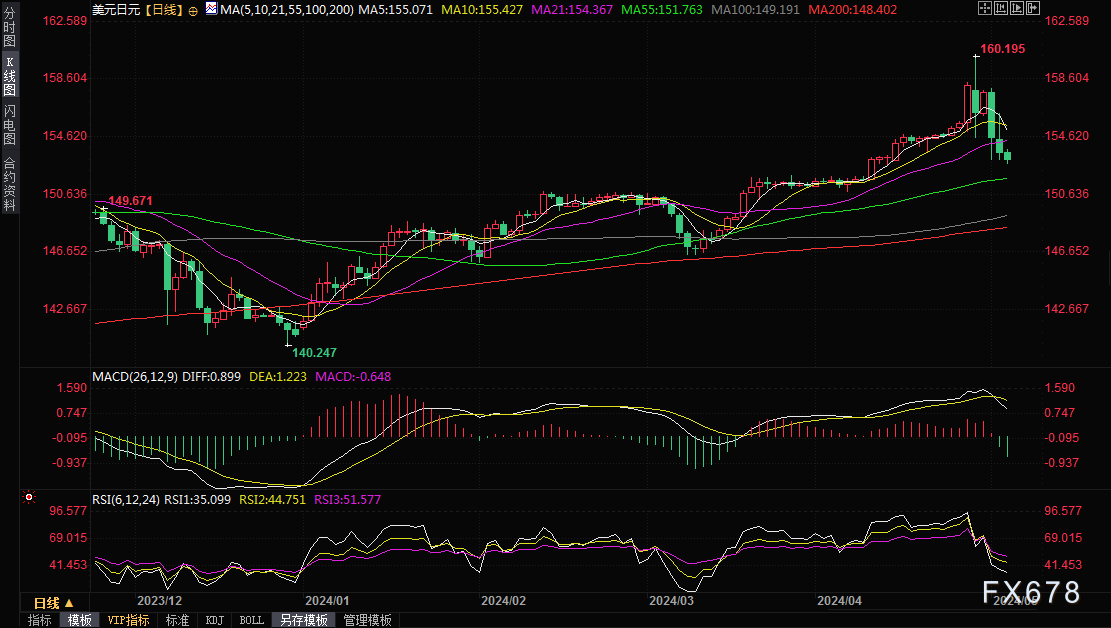Click the MA(5,10,21,55,100,200) parameters label
1111x628 pixels.
pyautogui.click(x=287, y=10)
